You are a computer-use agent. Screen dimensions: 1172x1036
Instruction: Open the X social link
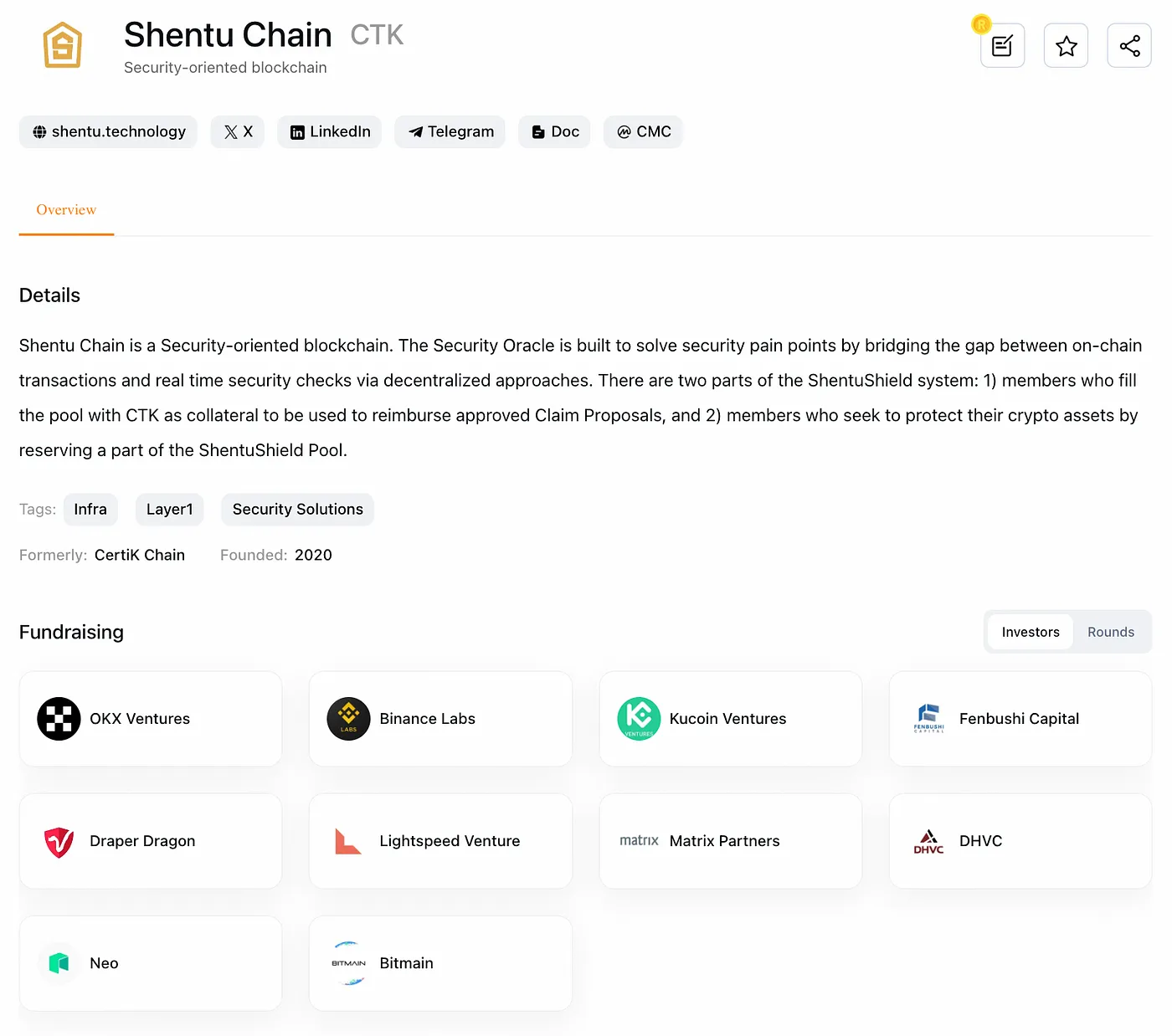(x=238, y=132)
